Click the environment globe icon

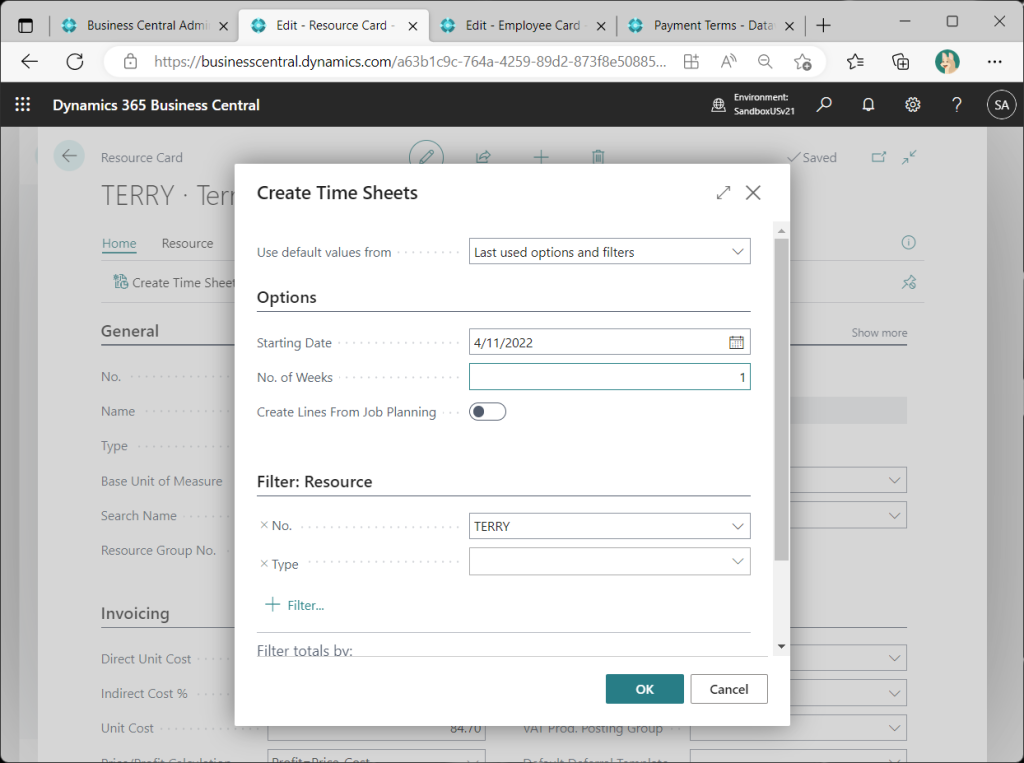(718, 105)
